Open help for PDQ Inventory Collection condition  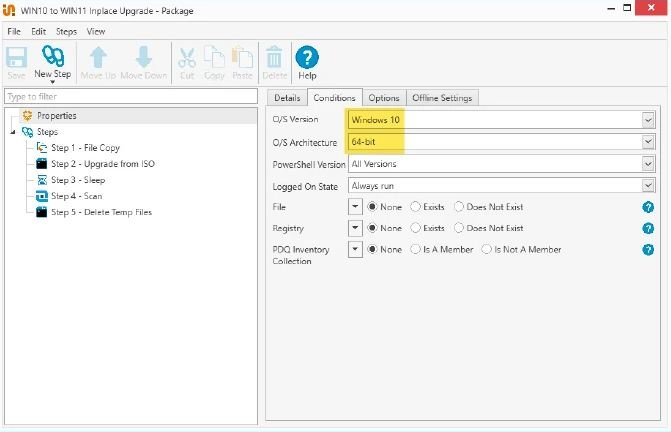[x=648, y=250]
